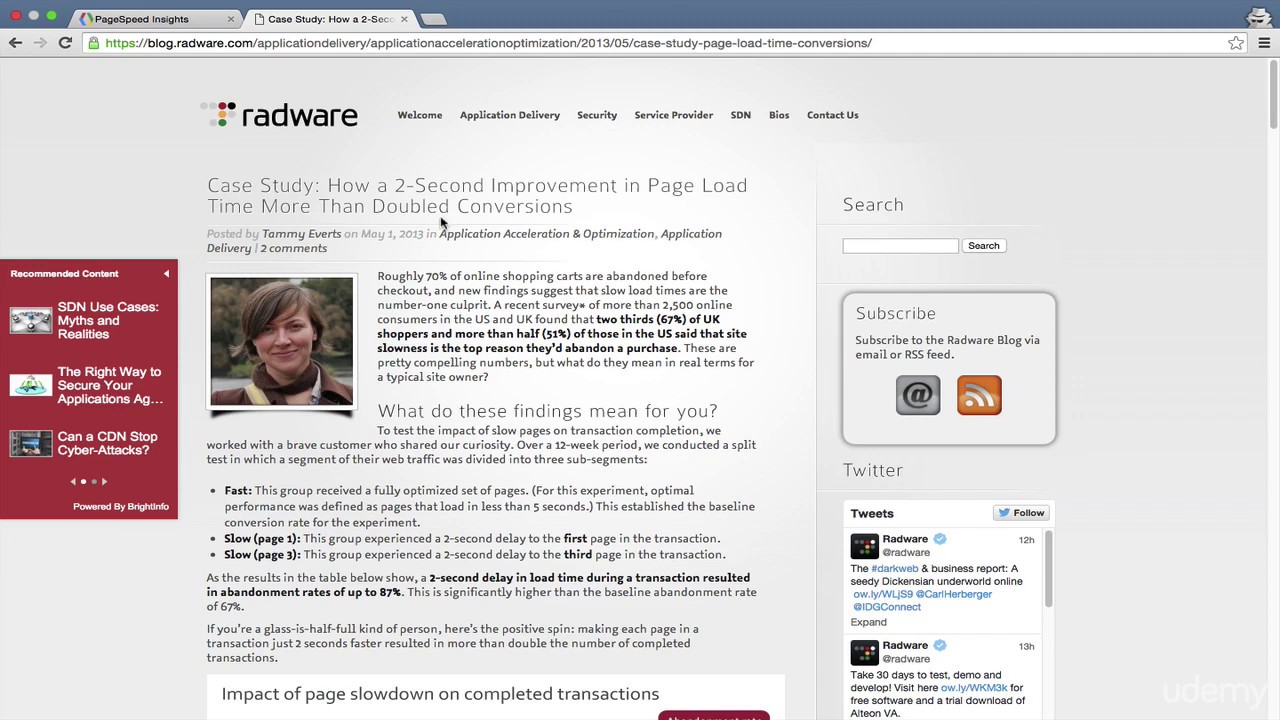Click Radware avatar on 12h tweet
The height and width of the screenshot is (720, 1280).
(x=864, y=545)
